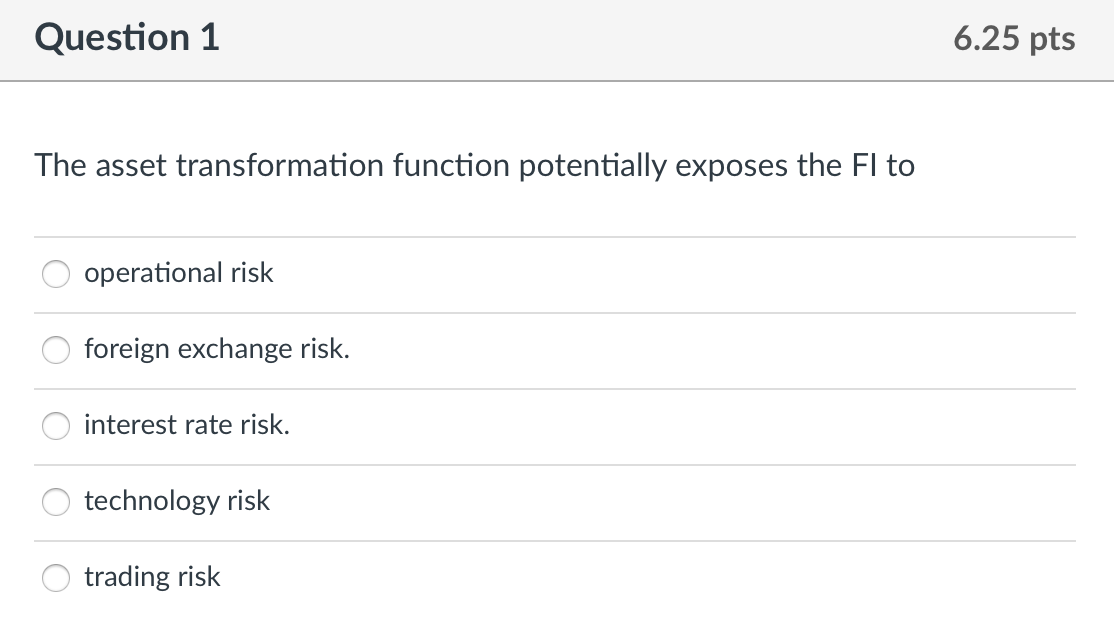Select the trading risk radio button
1114x636 pixels.
click(56, 578)
